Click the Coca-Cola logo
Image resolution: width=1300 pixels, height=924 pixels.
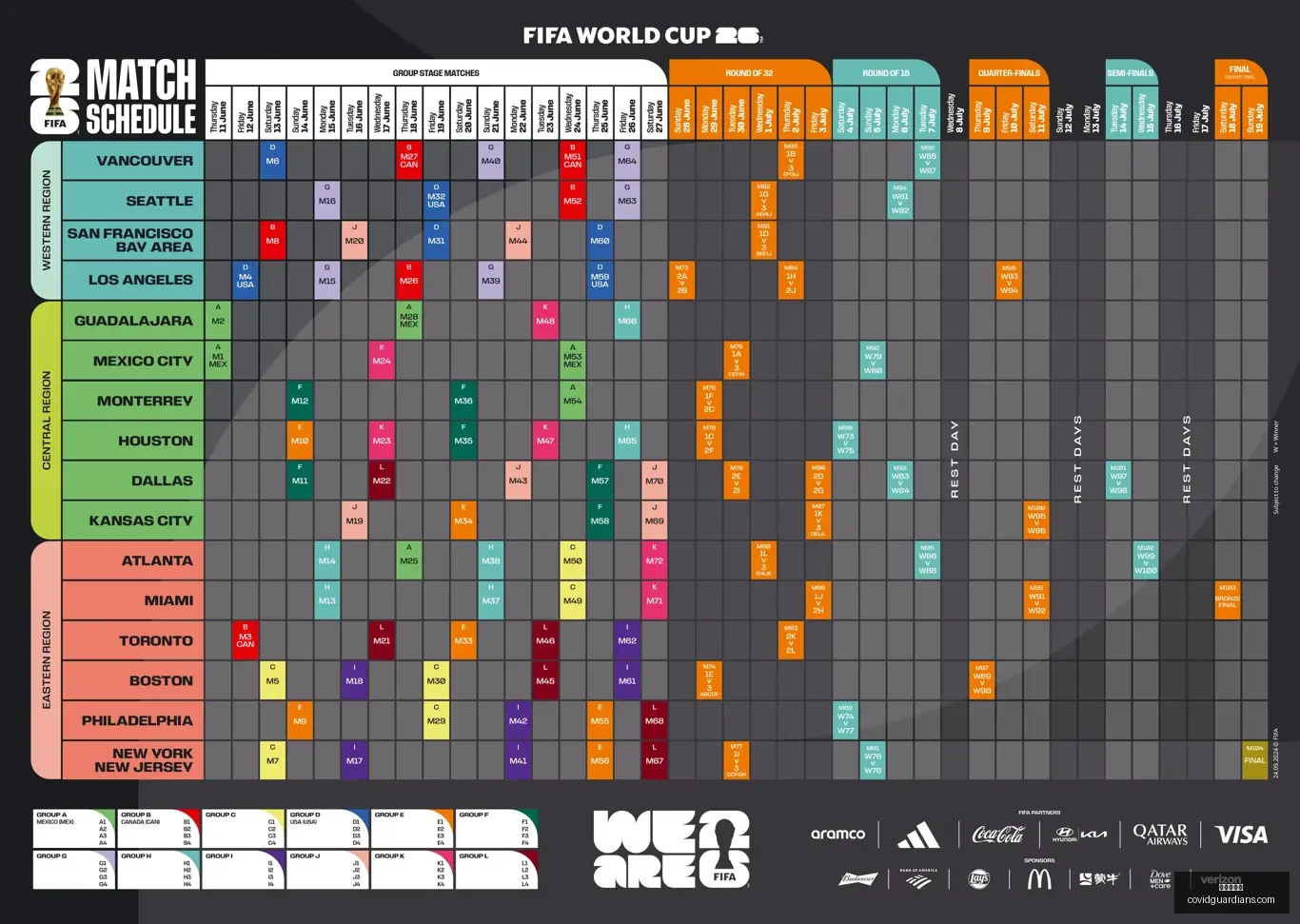click(998, 835)
